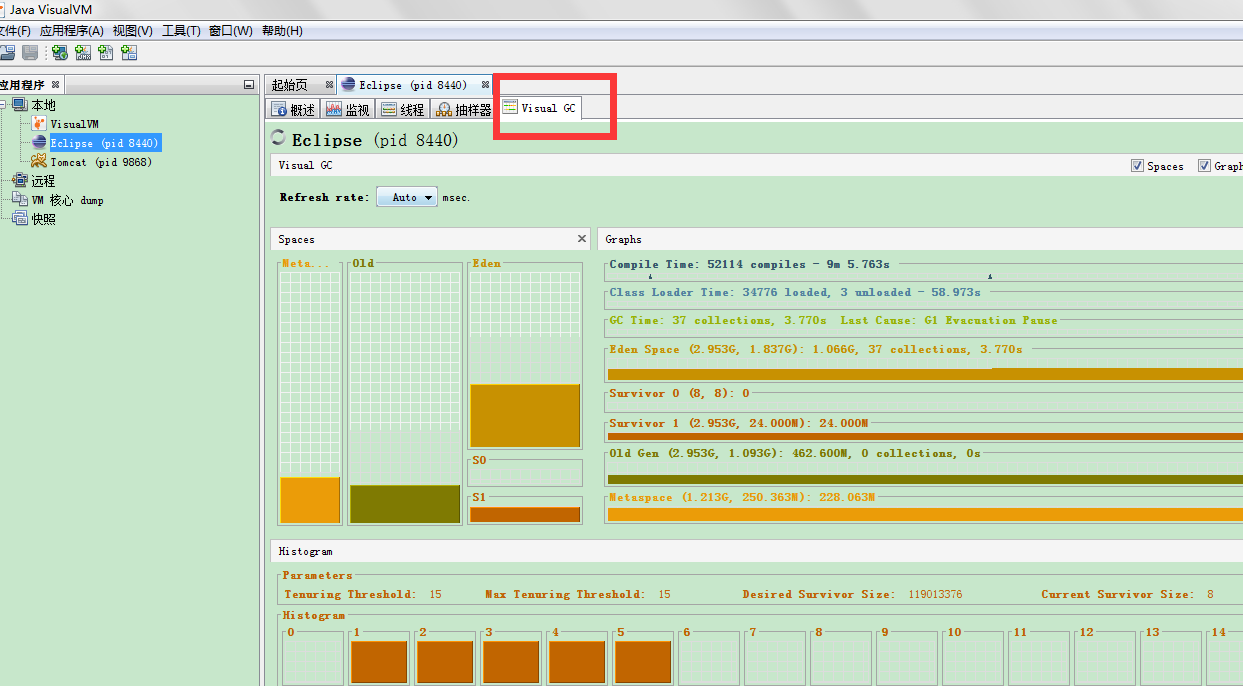Close the Spaces panel with its X

point(582,239)
